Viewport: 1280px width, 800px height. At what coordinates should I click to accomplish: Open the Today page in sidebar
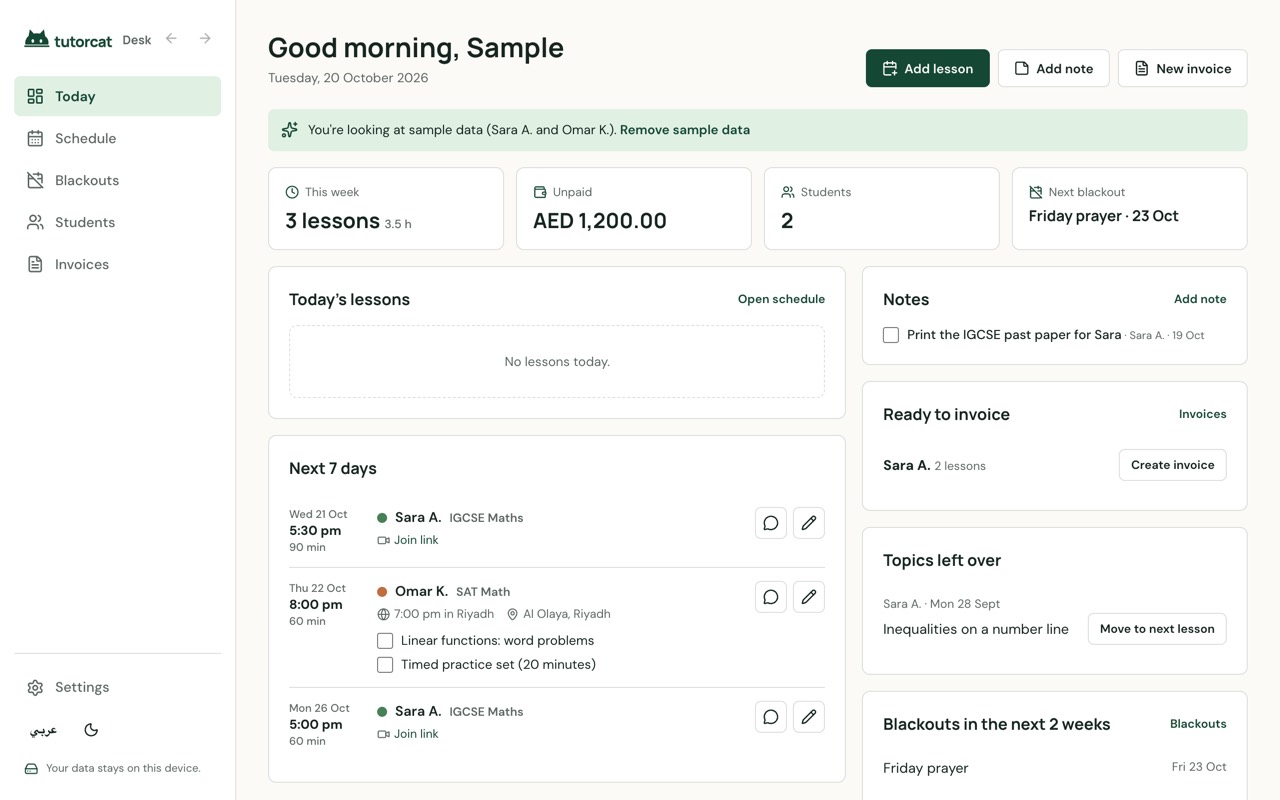coord(118,96)
